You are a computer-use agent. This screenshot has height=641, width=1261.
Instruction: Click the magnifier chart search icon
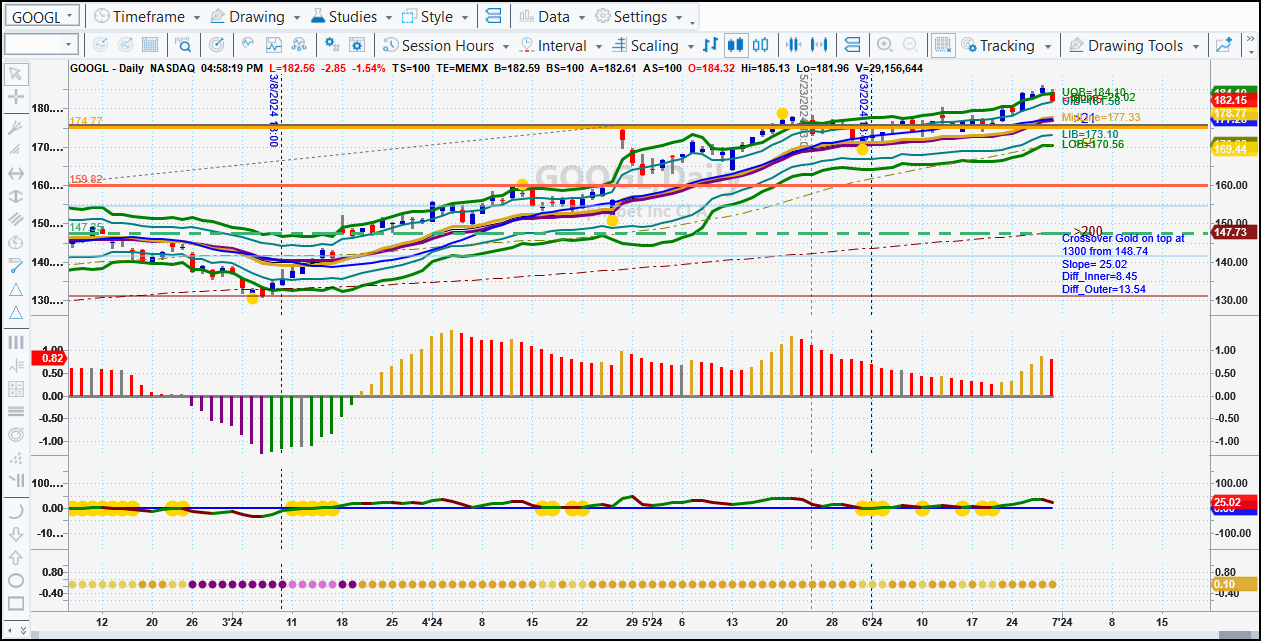click(x=184, y=45)
